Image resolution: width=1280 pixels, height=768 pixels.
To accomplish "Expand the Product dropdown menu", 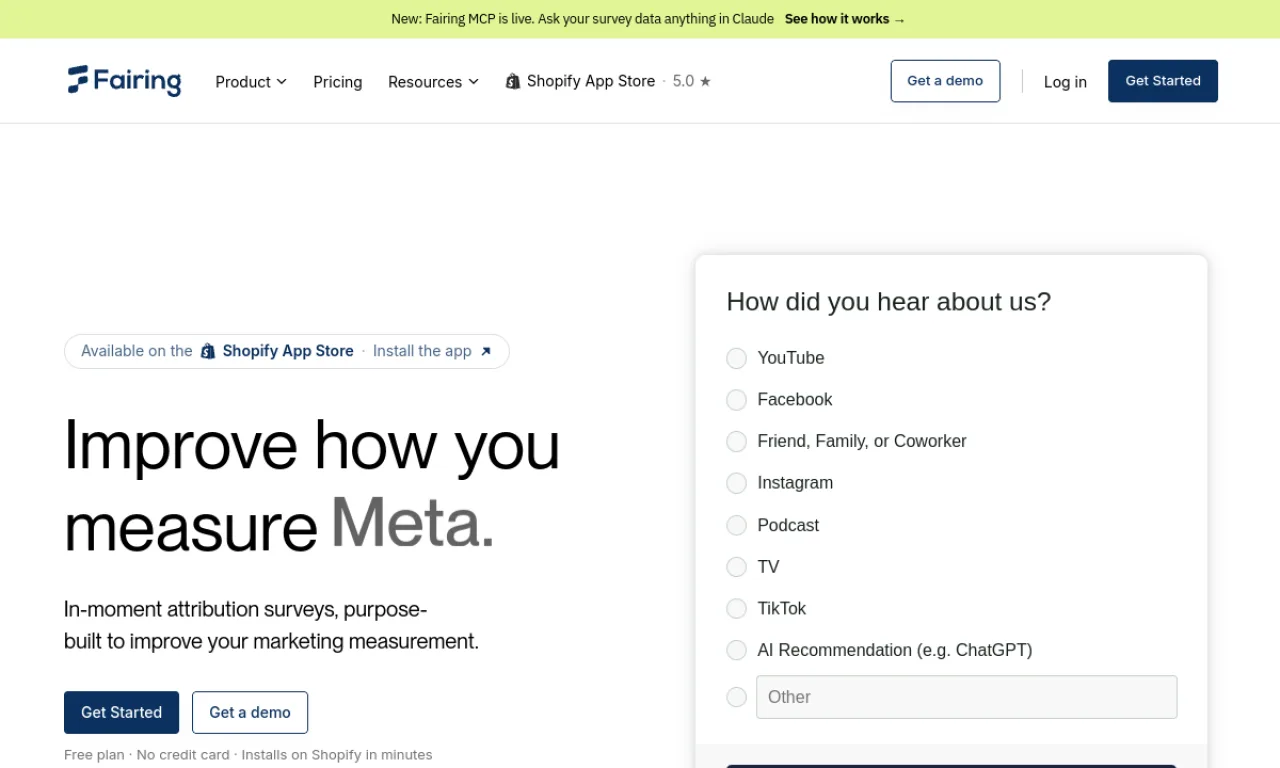I will [251, 82].
